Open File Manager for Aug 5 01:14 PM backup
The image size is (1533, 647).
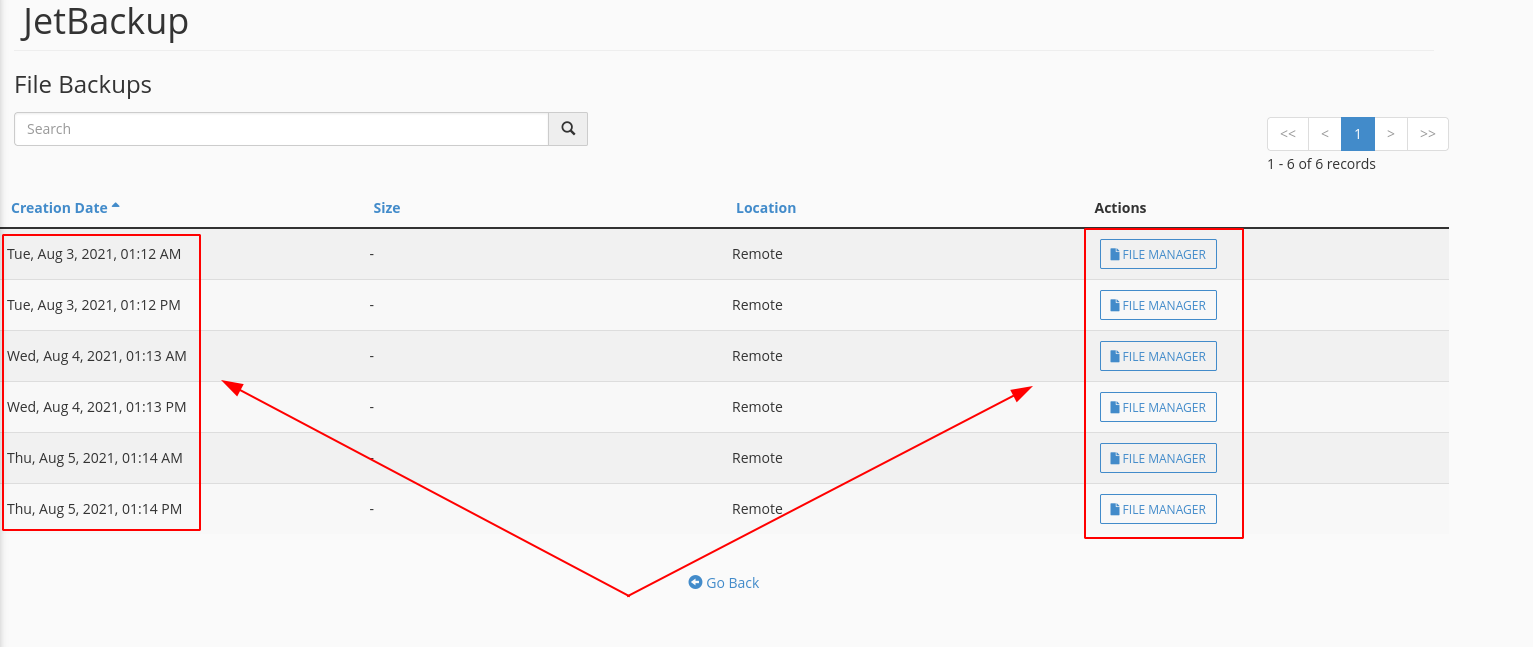click(x=1158, y=509)
